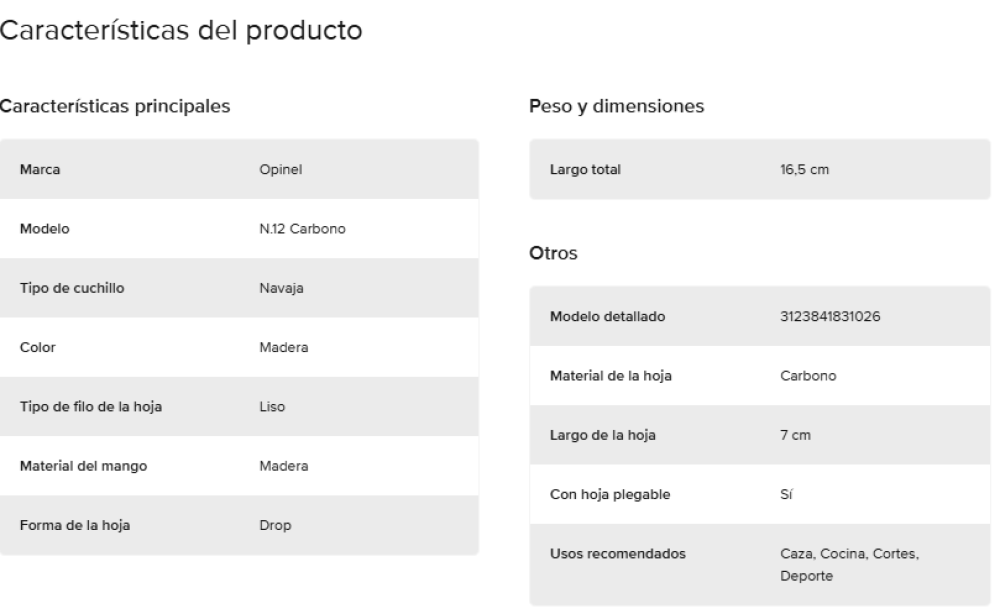
Task: Click the "Material del mango" label
Action: pos(84,466)
